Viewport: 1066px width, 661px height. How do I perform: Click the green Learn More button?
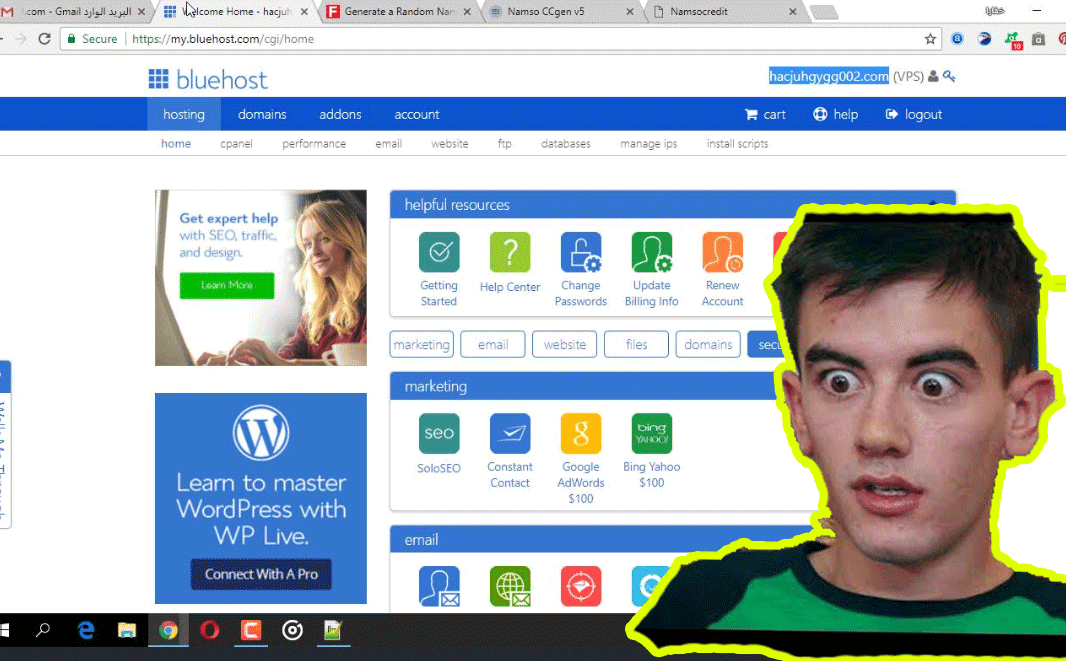[227, 286]
